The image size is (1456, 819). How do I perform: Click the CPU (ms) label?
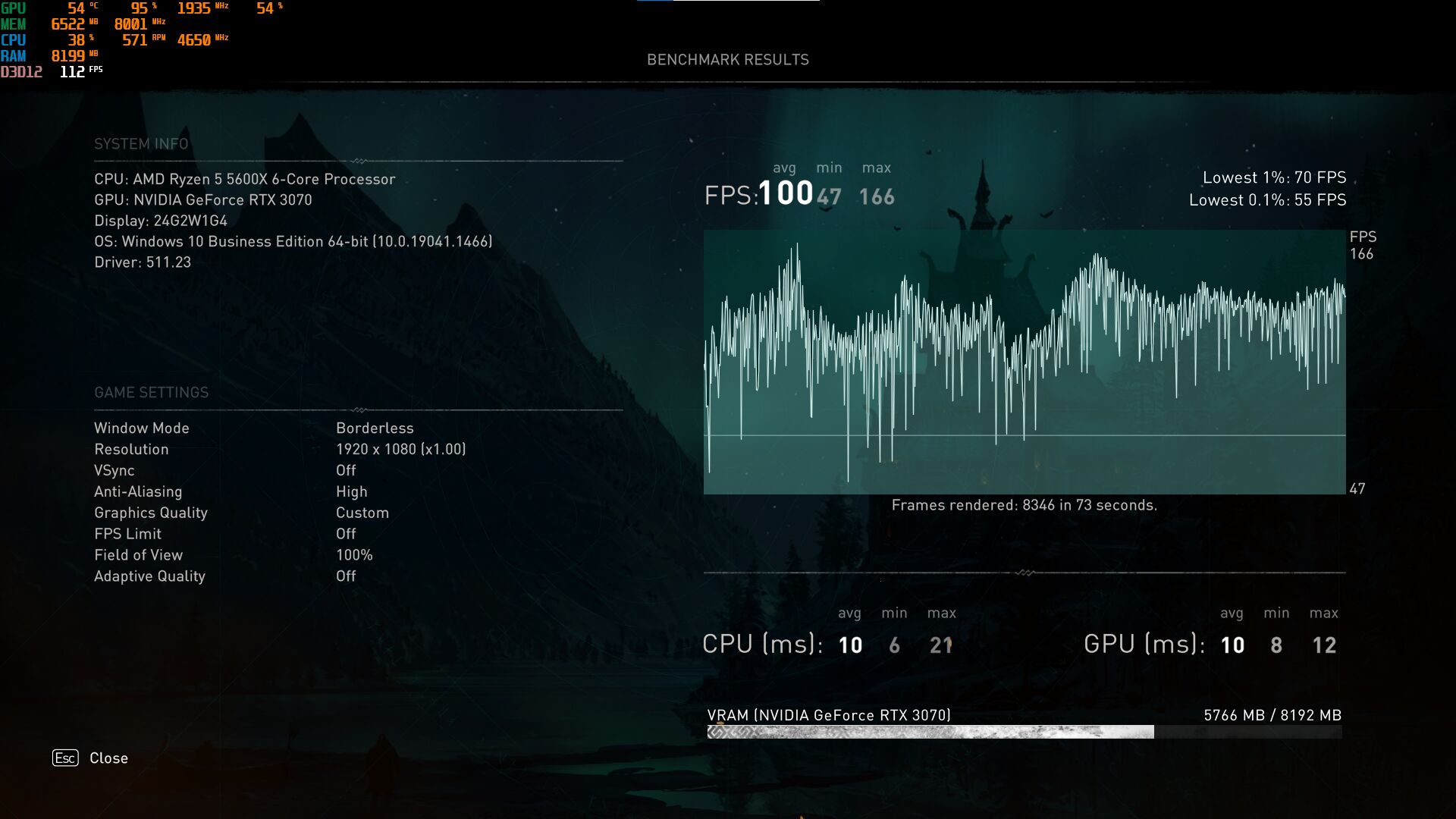click(x=762, y=644)
